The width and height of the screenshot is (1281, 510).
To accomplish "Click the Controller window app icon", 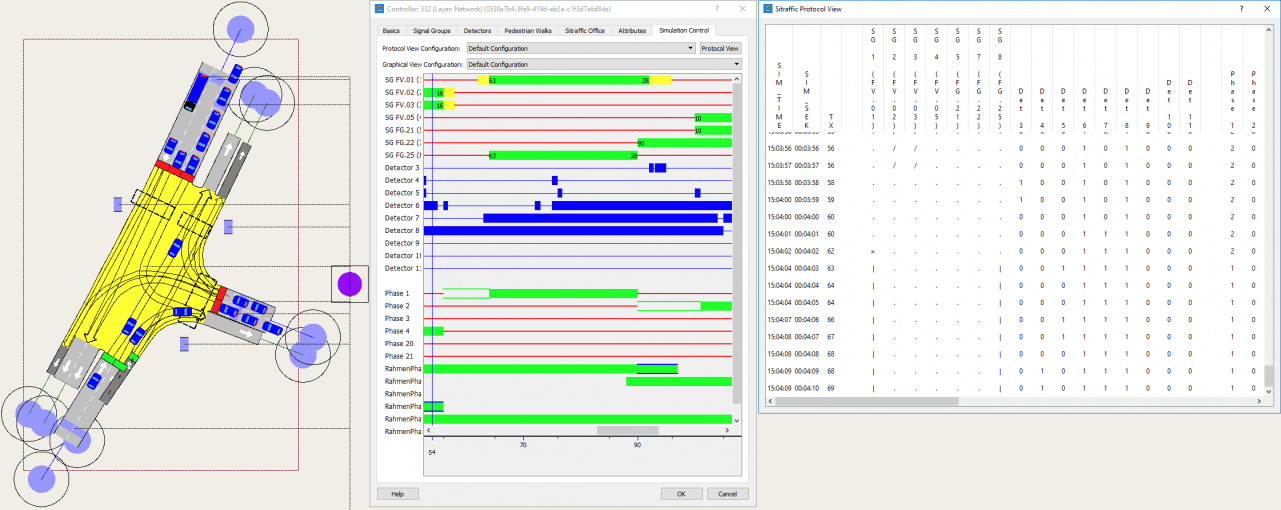I will (379, 8).
